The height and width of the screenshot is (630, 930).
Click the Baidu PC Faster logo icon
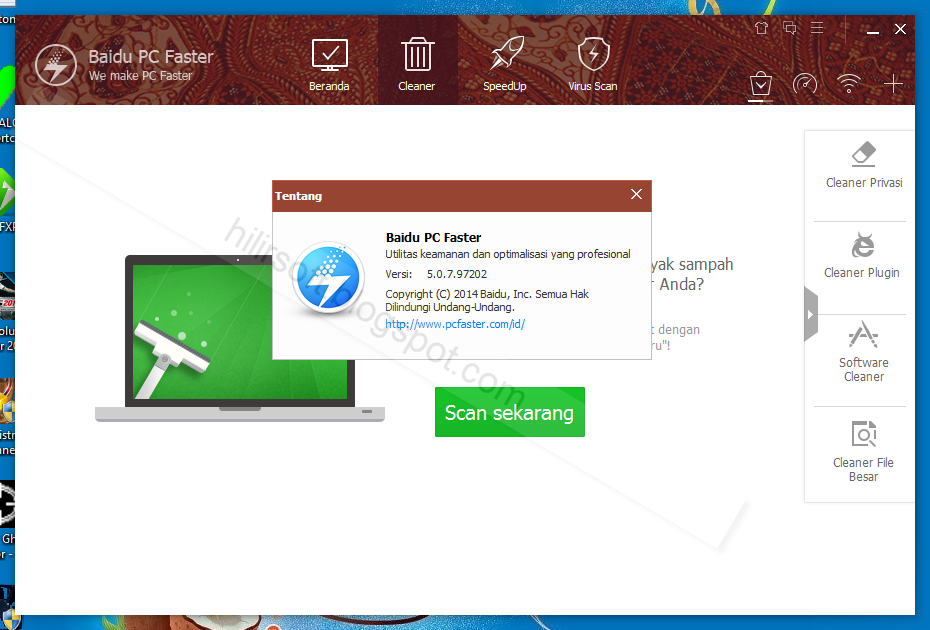[x=56, y=66]
